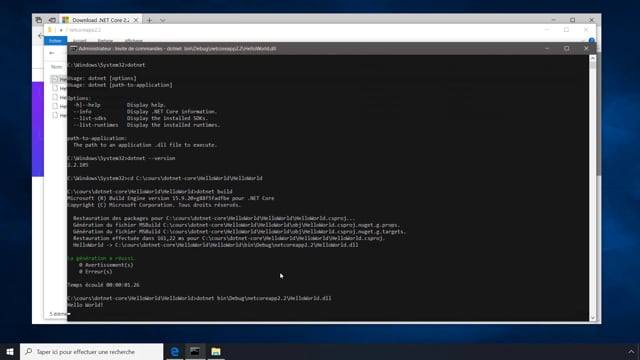This screenshot has height=360, width=640.
Task: Click the 'Temps écoulé' line
Action: point(103,285)
